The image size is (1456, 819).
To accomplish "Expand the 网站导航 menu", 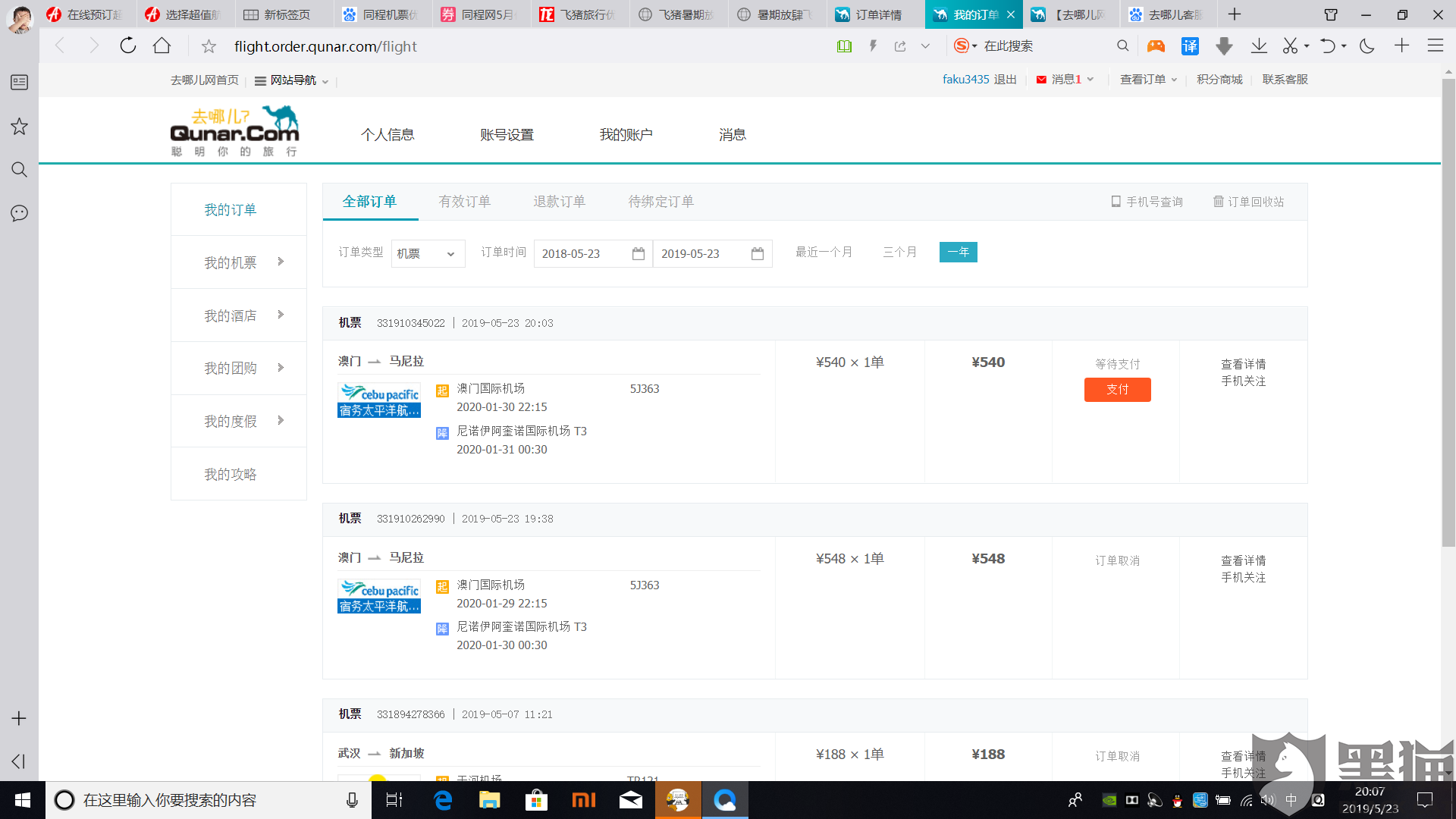I will tap(295, 80).
